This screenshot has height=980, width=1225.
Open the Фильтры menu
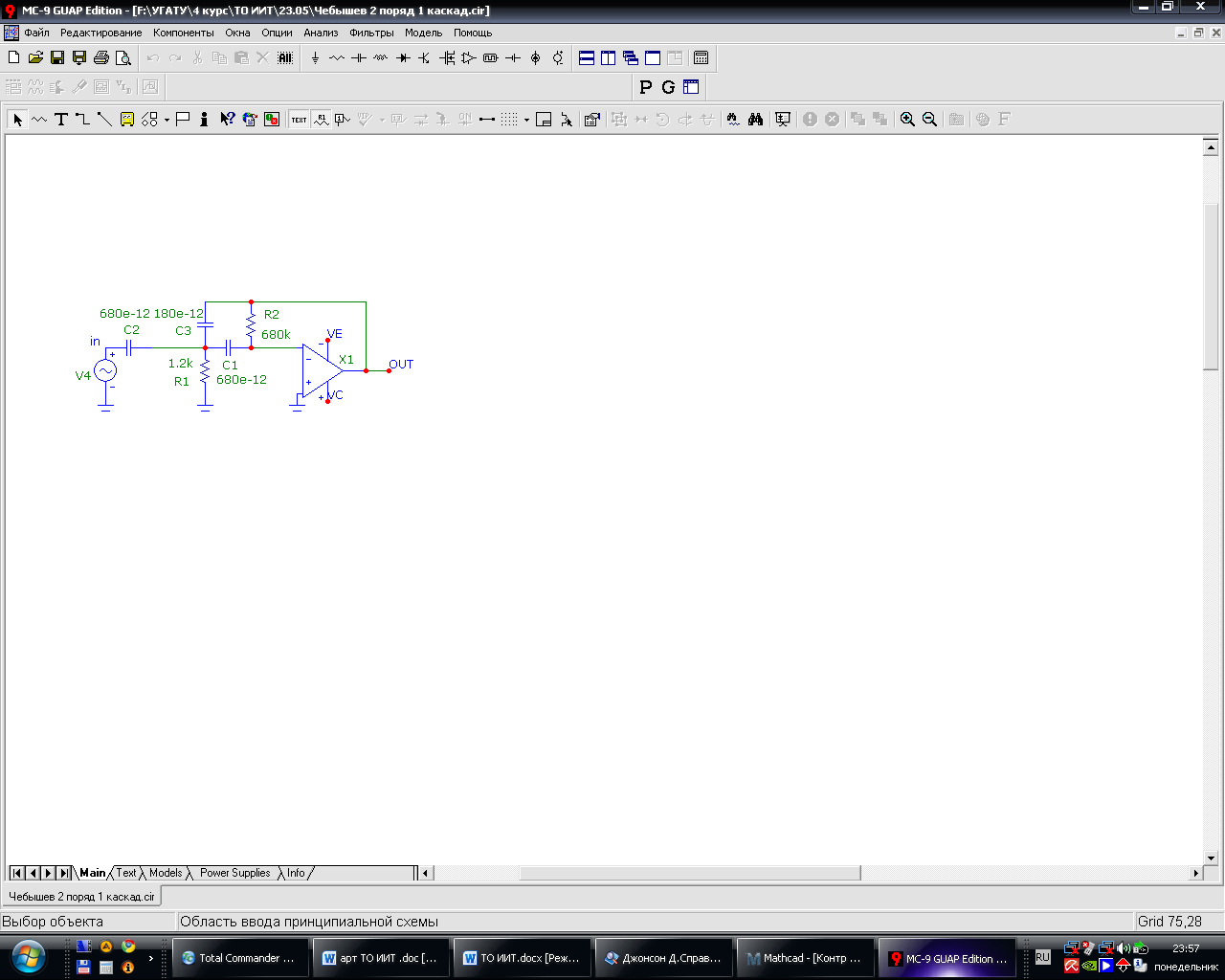371,33
